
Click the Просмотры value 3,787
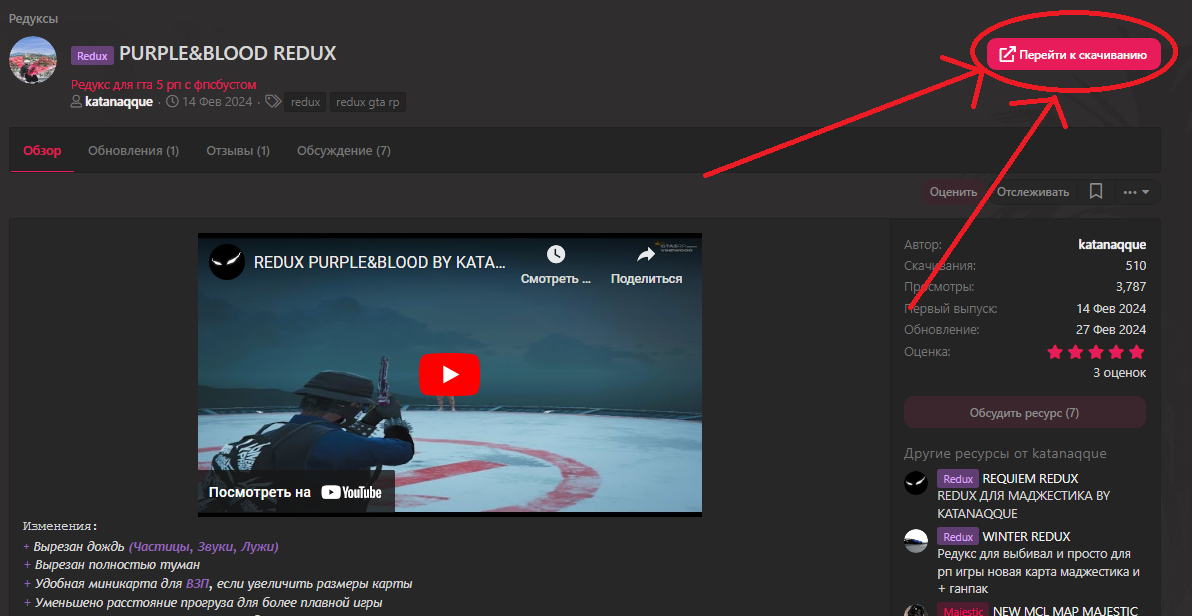tap(1130, 287)
